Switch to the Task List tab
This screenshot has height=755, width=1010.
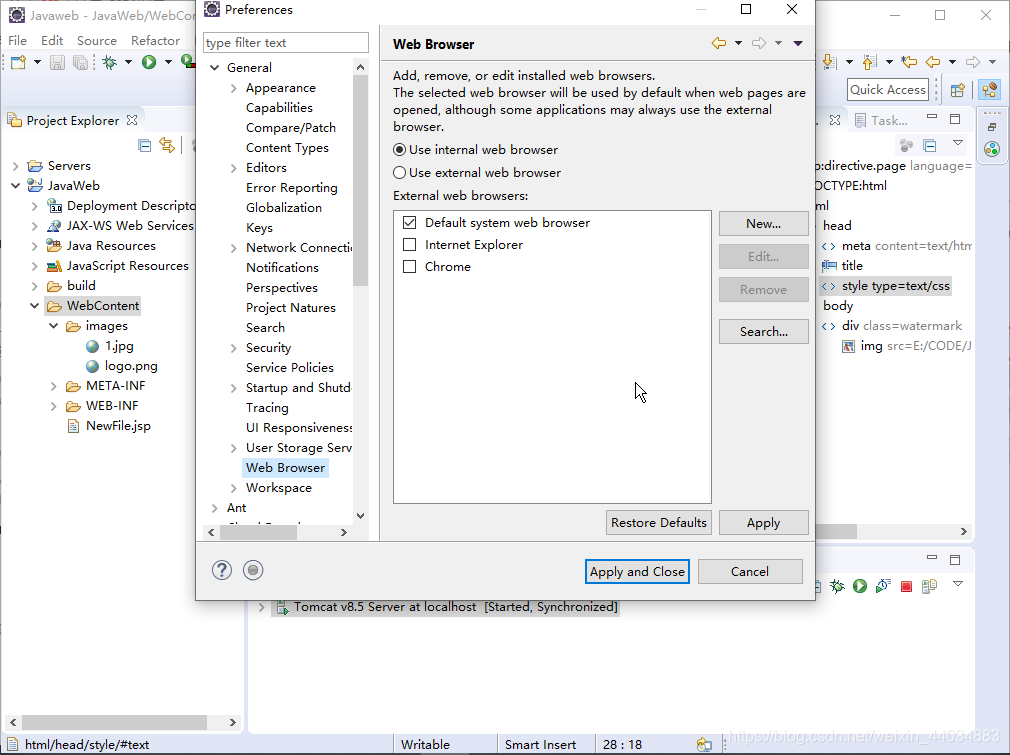click(x=882, y=120)
